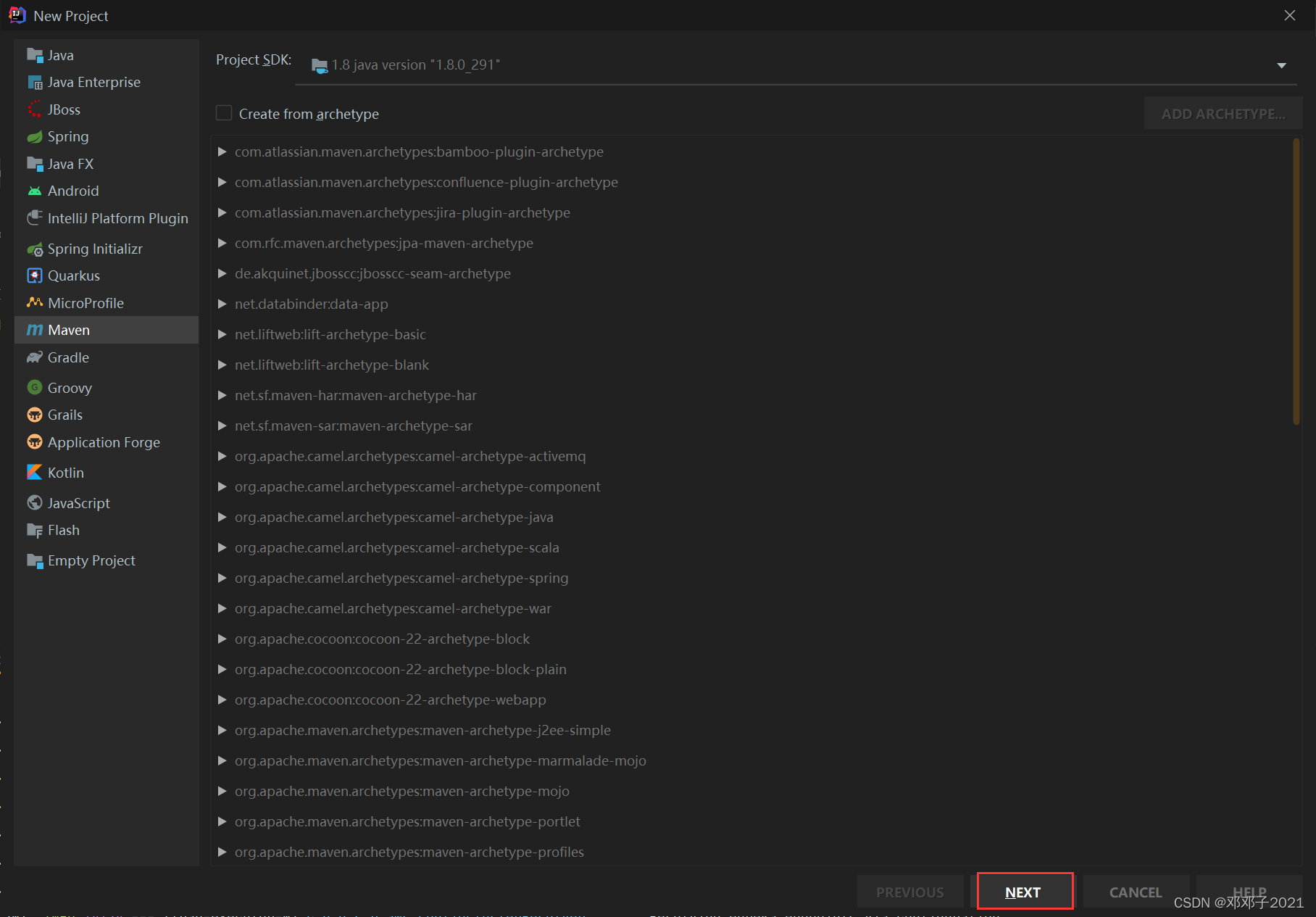
Task: Click the Groovy green icon
Action: pos(35,388)
